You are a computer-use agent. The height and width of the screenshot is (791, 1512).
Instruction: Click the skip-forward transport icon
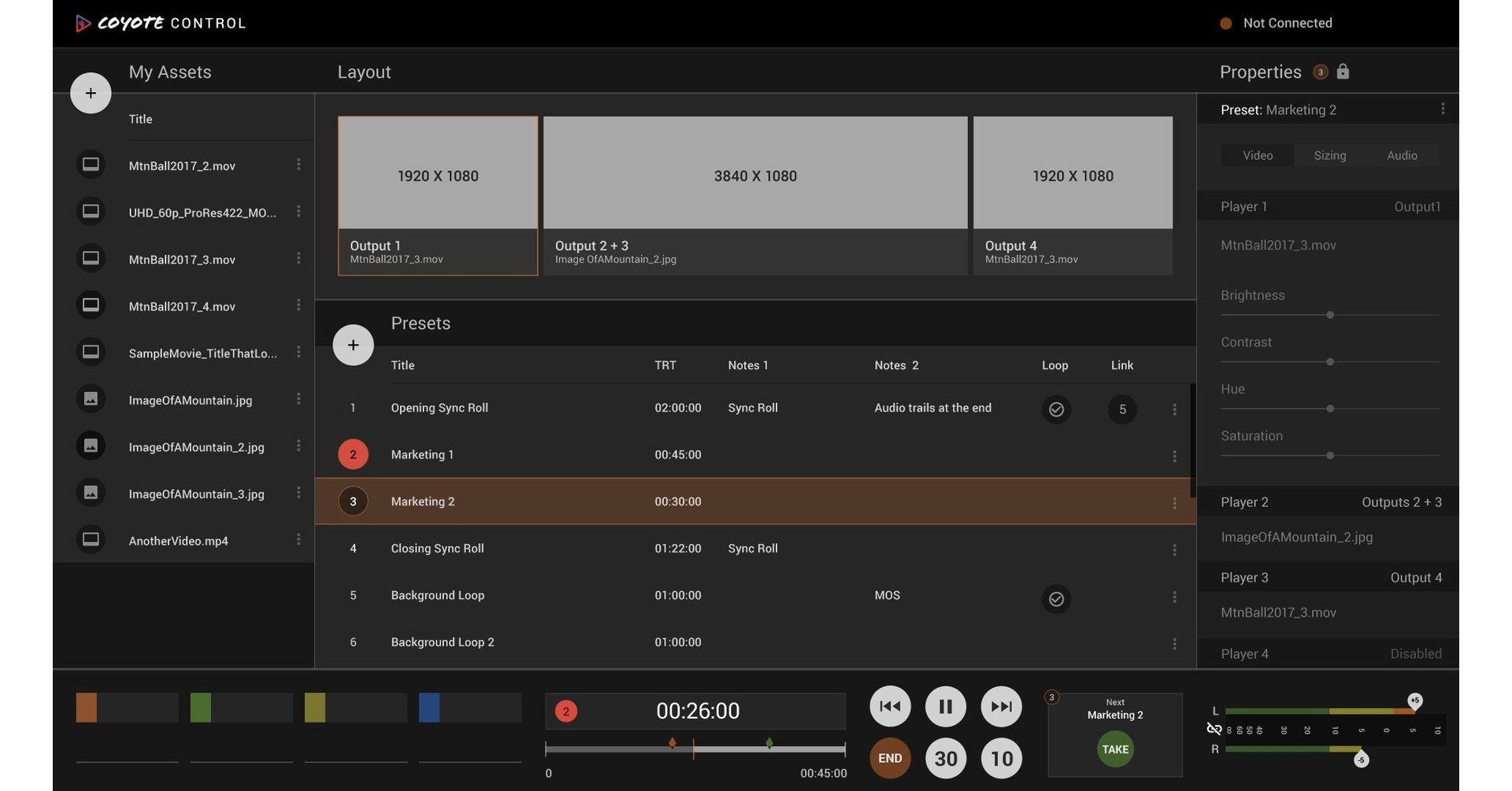point(1000,706)
